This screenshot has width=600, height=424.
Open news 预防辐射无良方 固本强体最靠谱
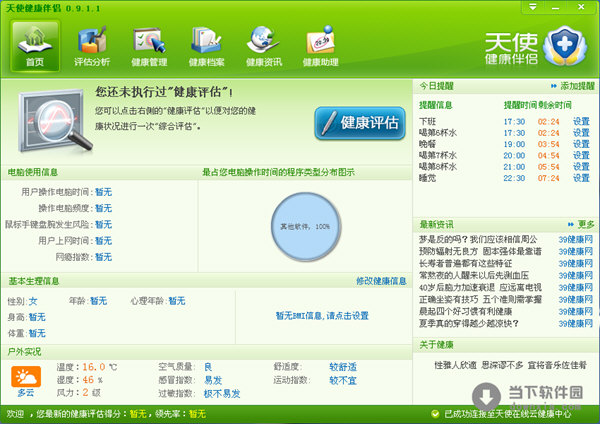pos(480,251)
